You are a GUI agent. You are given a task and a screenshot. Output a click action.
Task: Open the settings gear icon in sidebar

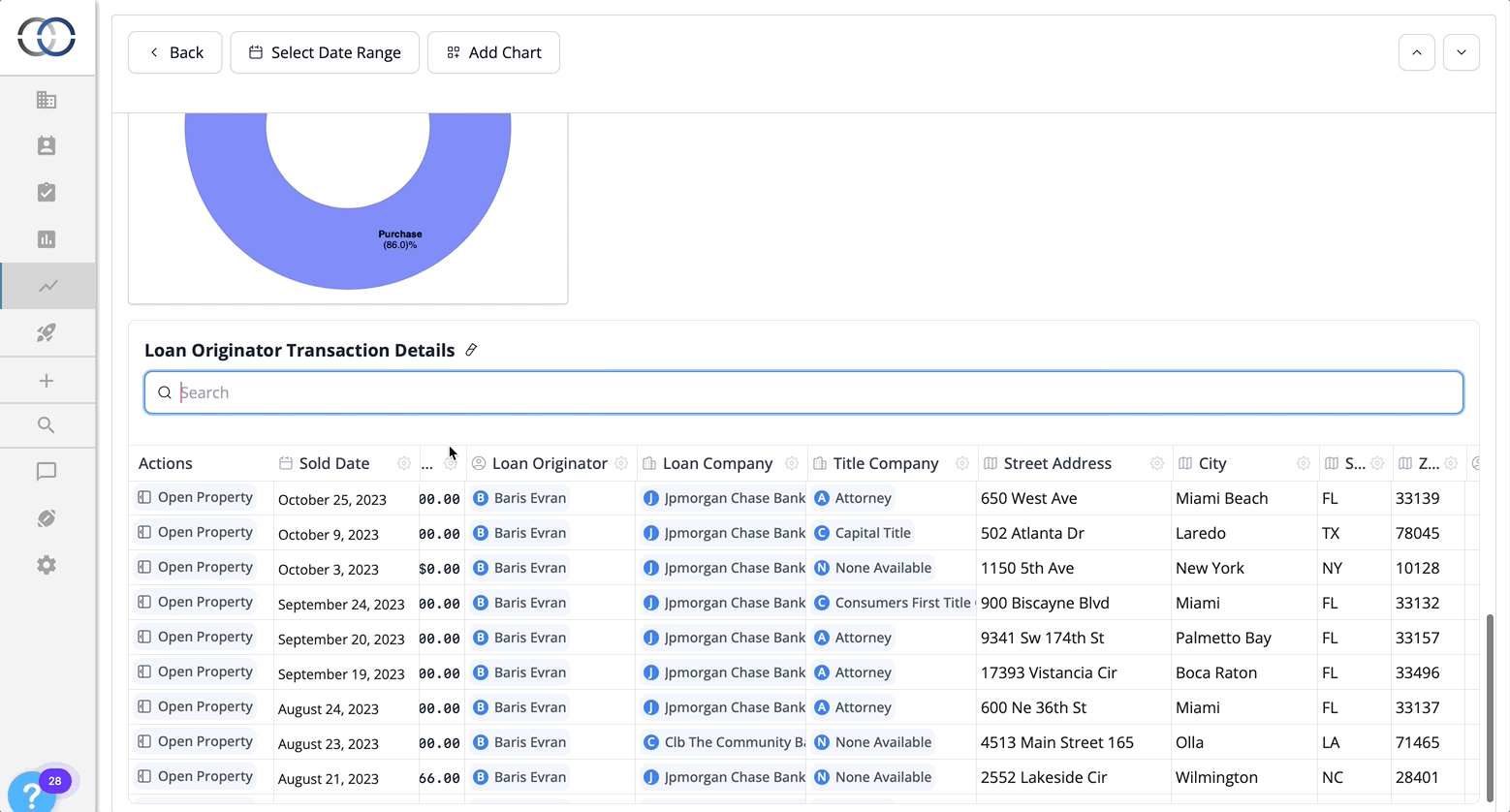click(x=47, y=565)
